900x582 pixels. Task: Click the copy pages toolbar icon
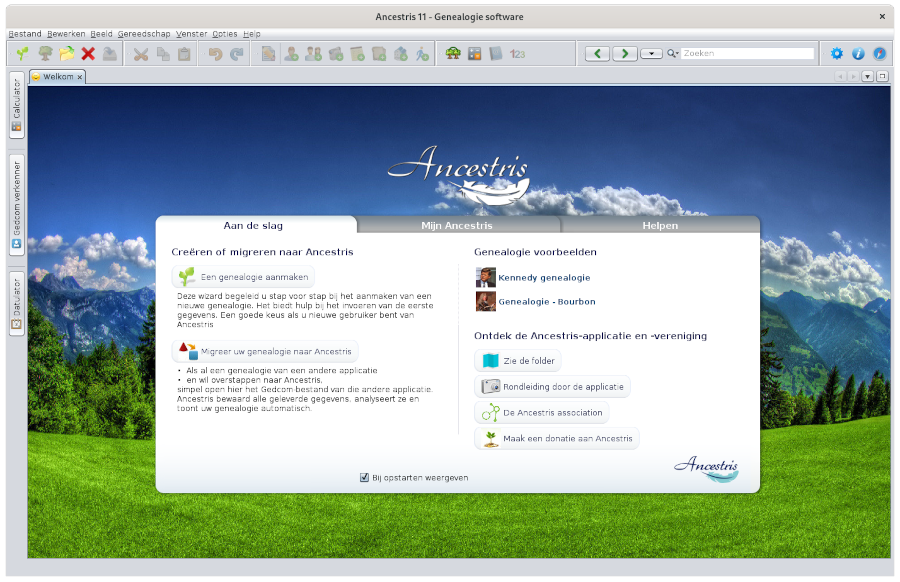163,54
